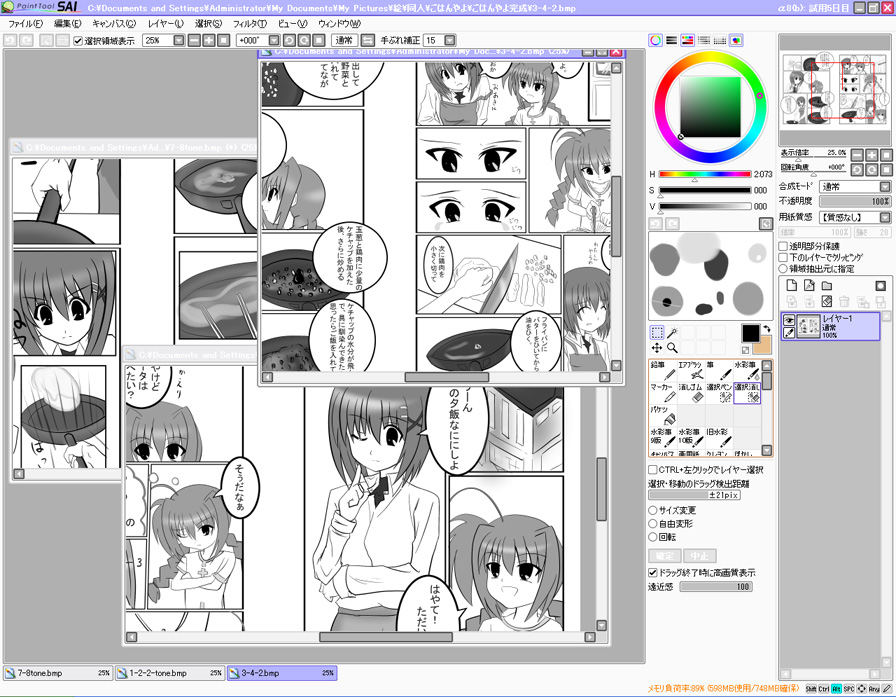Screen dimensions: 896x697
Task: Enable 透明部分保護 checkbox
Action: coord(783,246)
